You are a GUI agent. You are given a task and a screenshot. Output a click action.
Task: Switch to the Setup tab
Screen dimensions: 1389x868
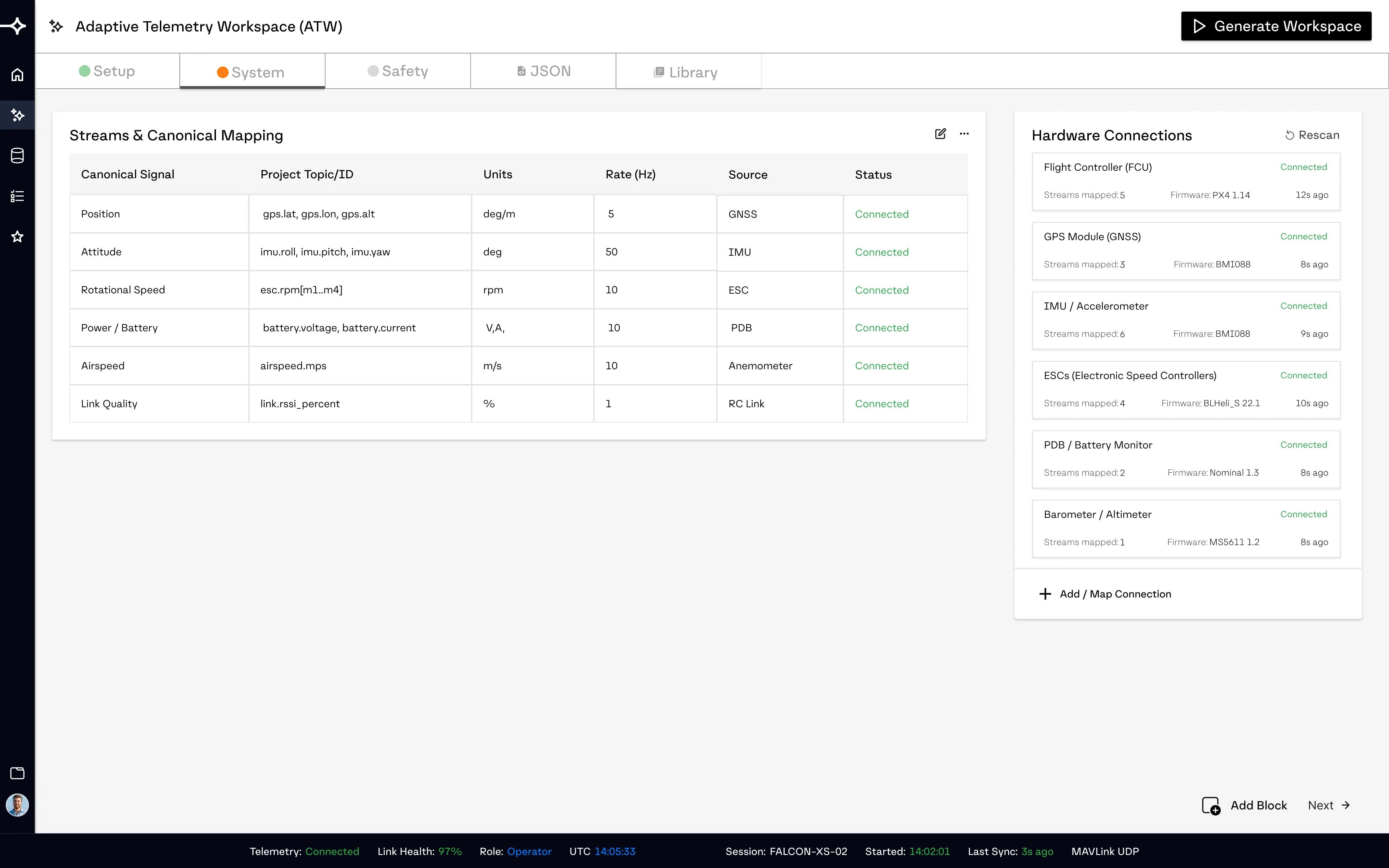click(107, 71)
